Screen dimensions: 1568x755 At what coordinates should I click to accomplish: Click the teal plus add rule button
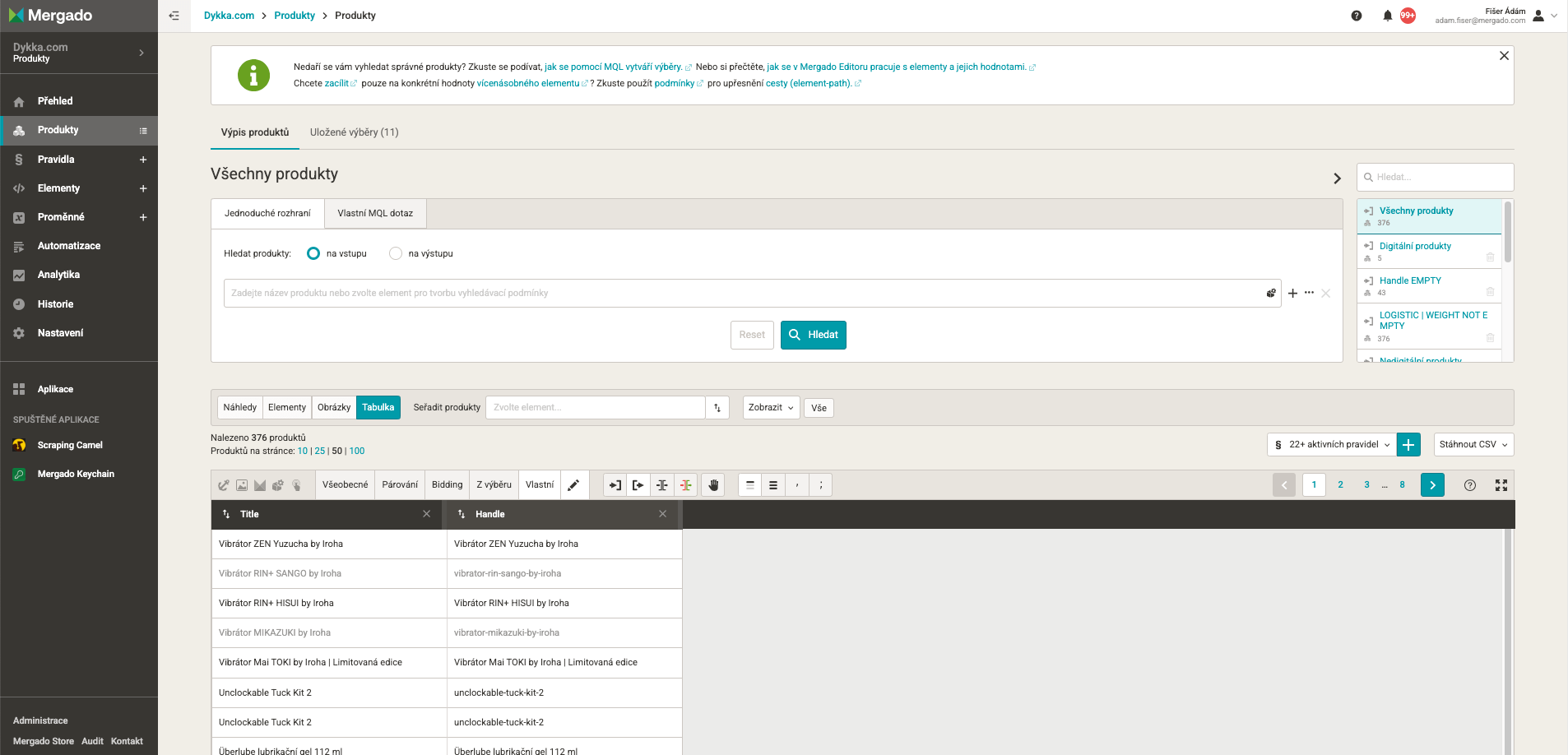pyautogui.click(x=1408, y=445)
